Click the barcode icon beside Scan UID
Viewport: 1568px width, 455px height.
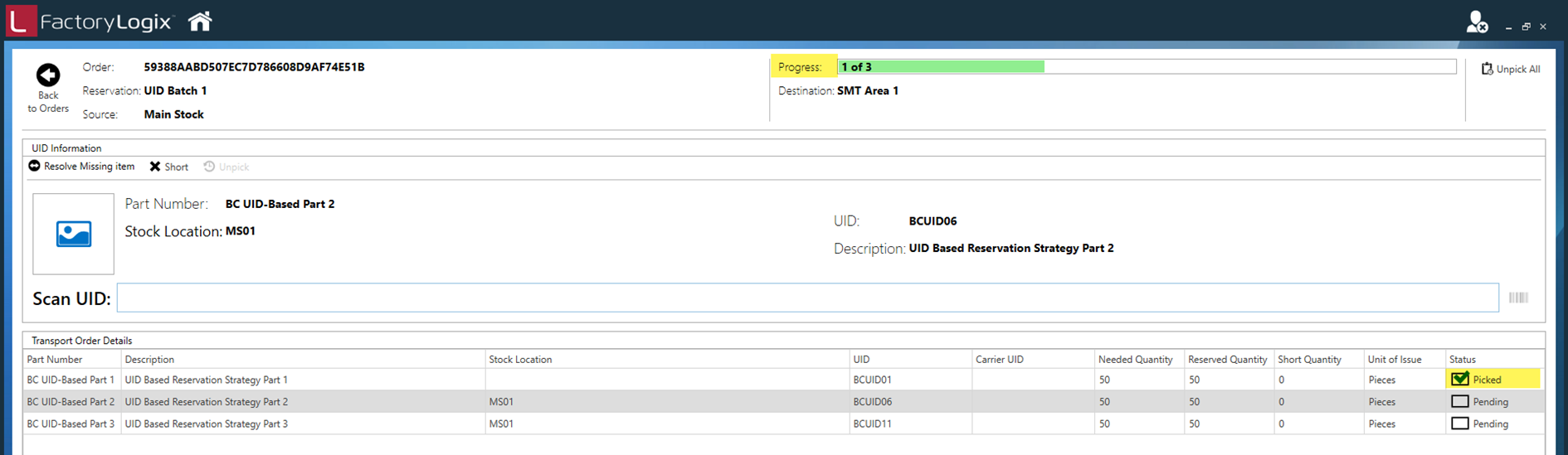[1518, 298]
